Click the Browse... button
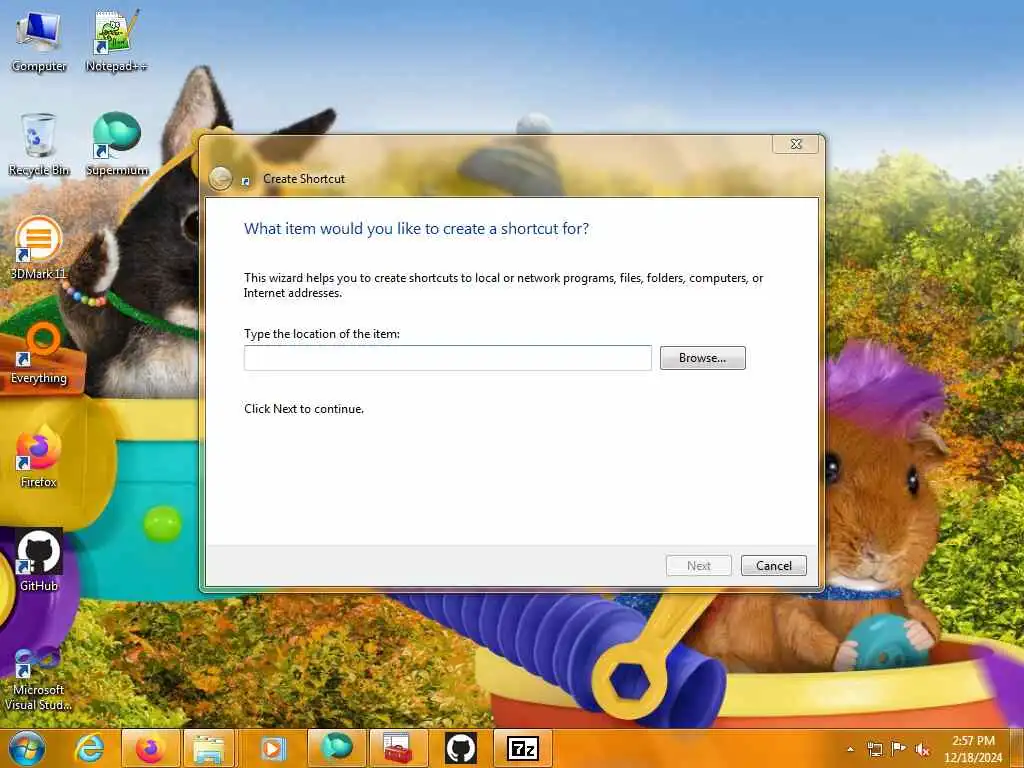Viewport: 1024px width, 768px height. click(702, 358)
